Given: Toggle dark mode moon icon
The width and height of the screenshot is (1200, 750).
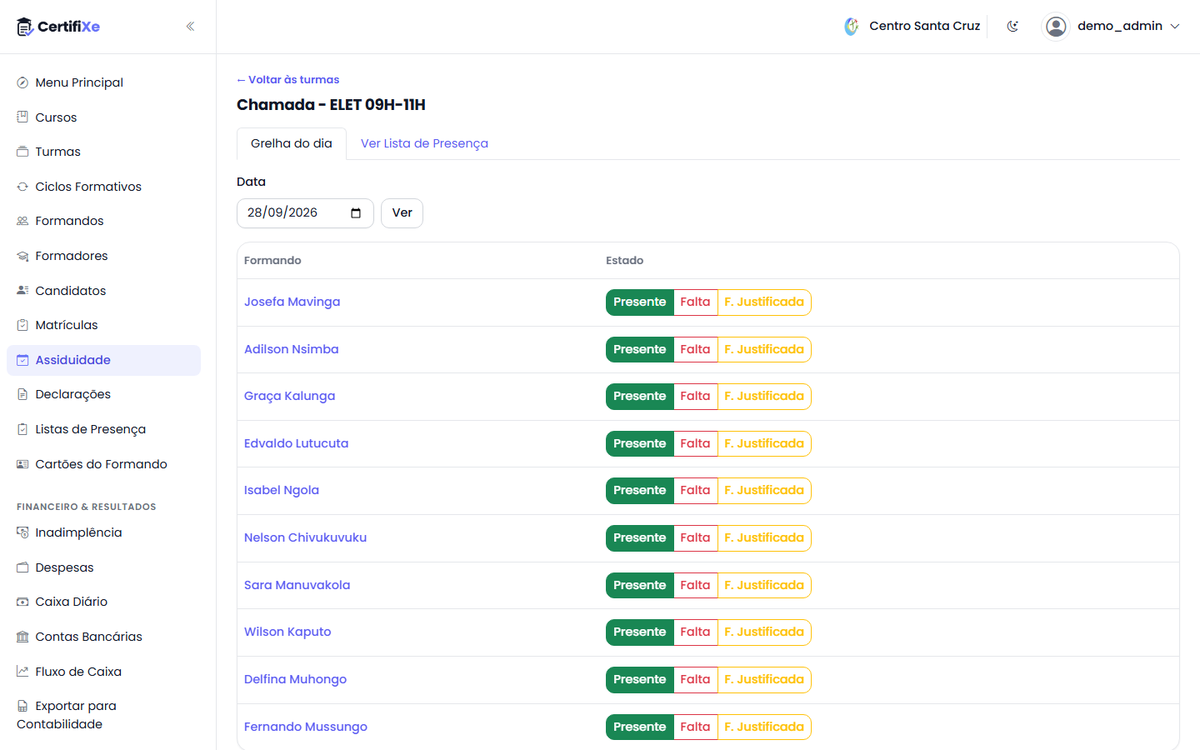Looking at the screenshot, I should pos(1013,27).
